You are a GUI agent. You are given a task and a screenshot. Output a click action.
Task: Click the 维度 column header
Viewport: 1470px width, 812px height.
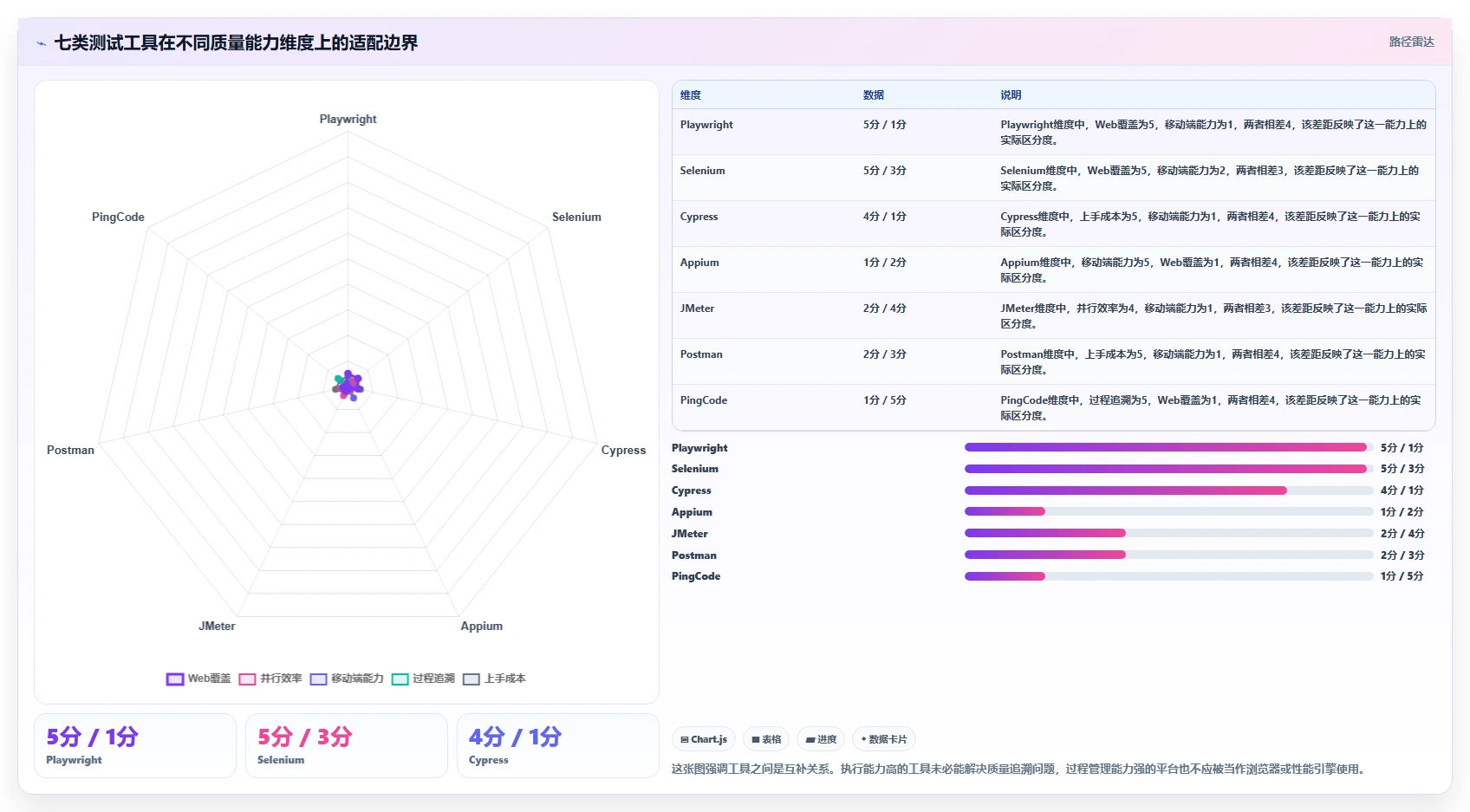click(691, 95)
